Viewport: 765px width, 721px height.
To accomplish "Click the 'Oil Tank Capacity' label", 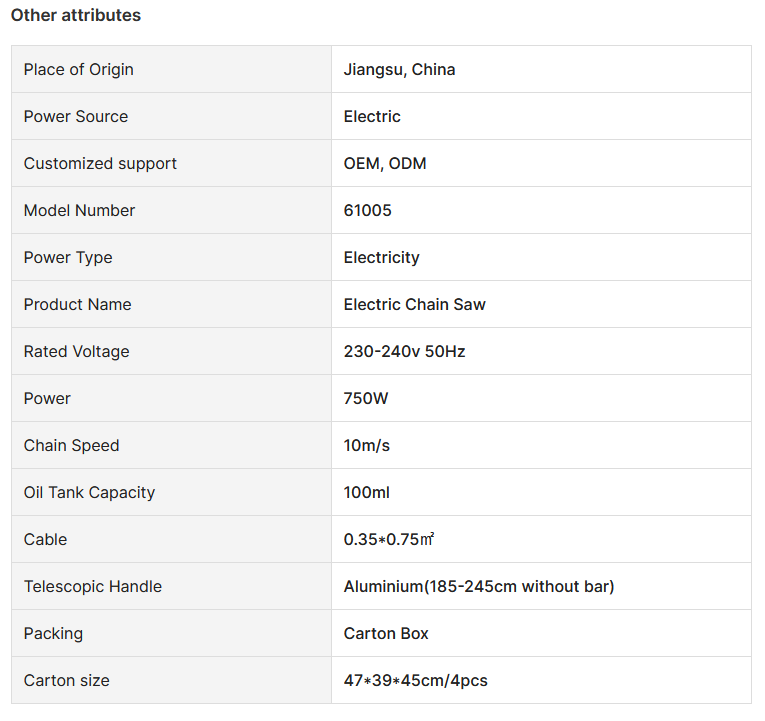I will coord(89,492).
